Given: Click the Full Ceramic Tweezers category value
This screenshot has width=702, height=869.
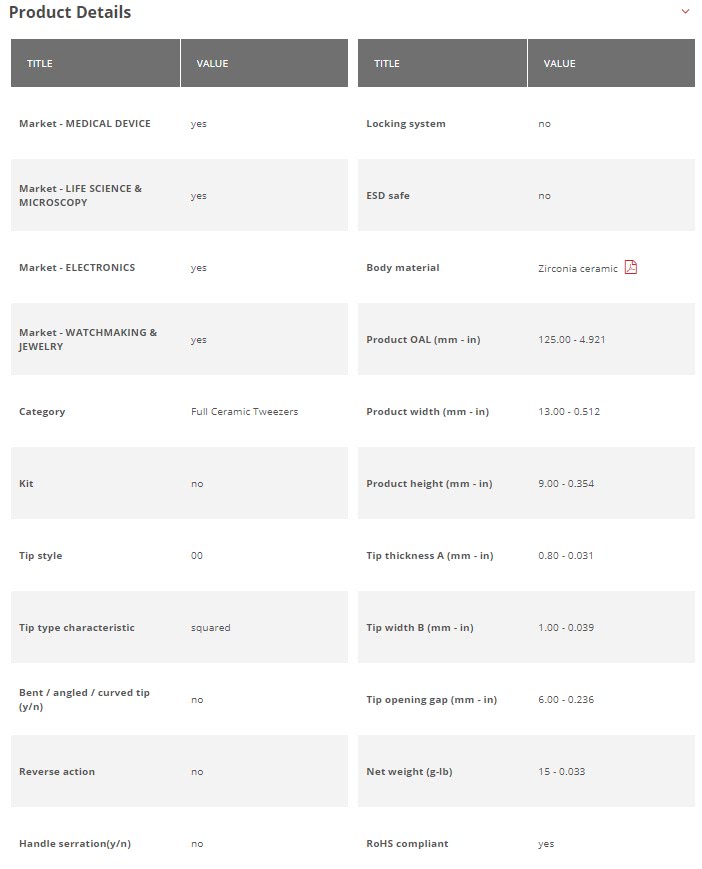Looking at the screenshot, I should (x=244, y=411).
